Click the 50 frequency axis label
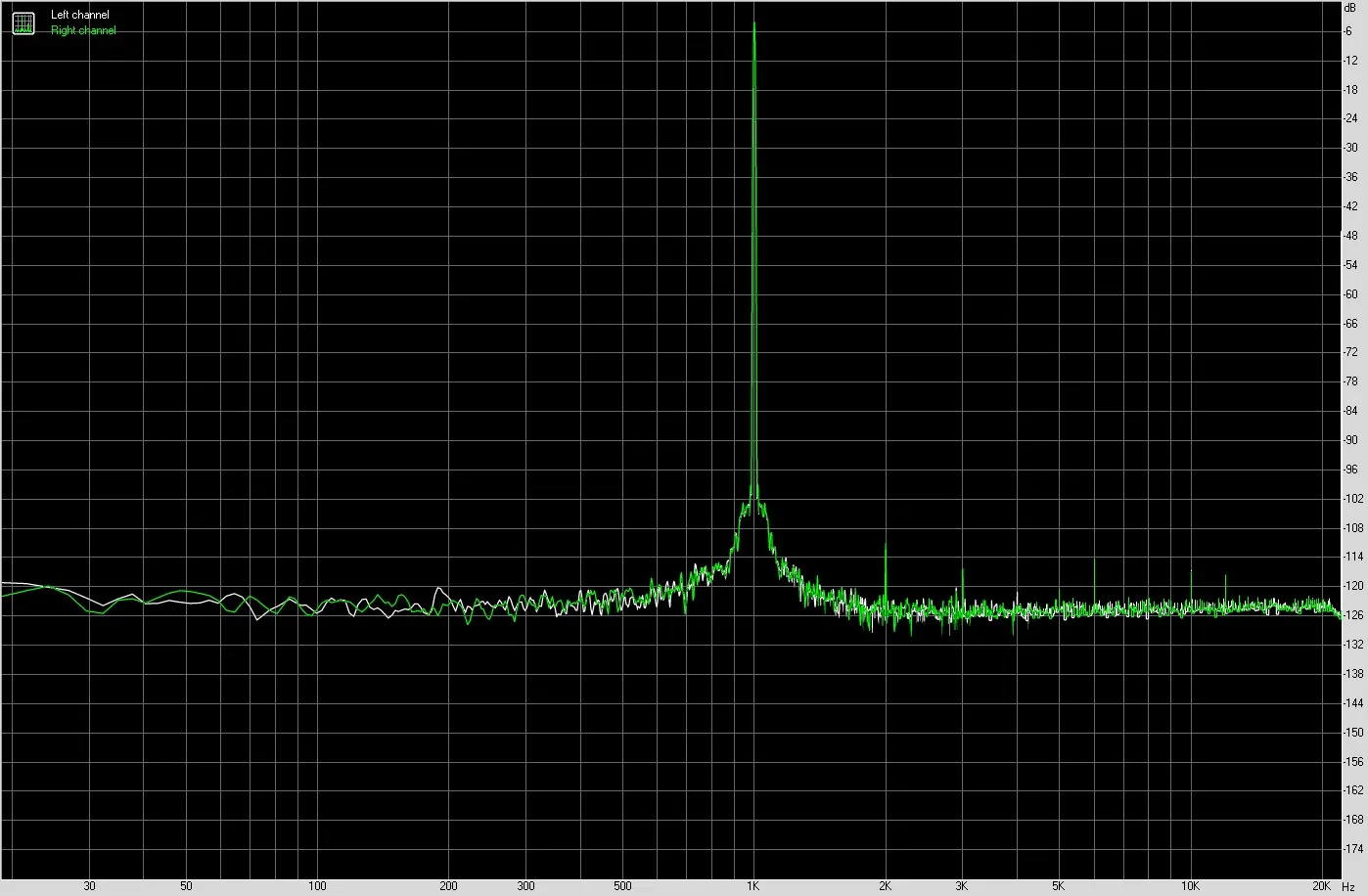The width and height of the screenshot is (1368, 896). [x=186, y=886]
